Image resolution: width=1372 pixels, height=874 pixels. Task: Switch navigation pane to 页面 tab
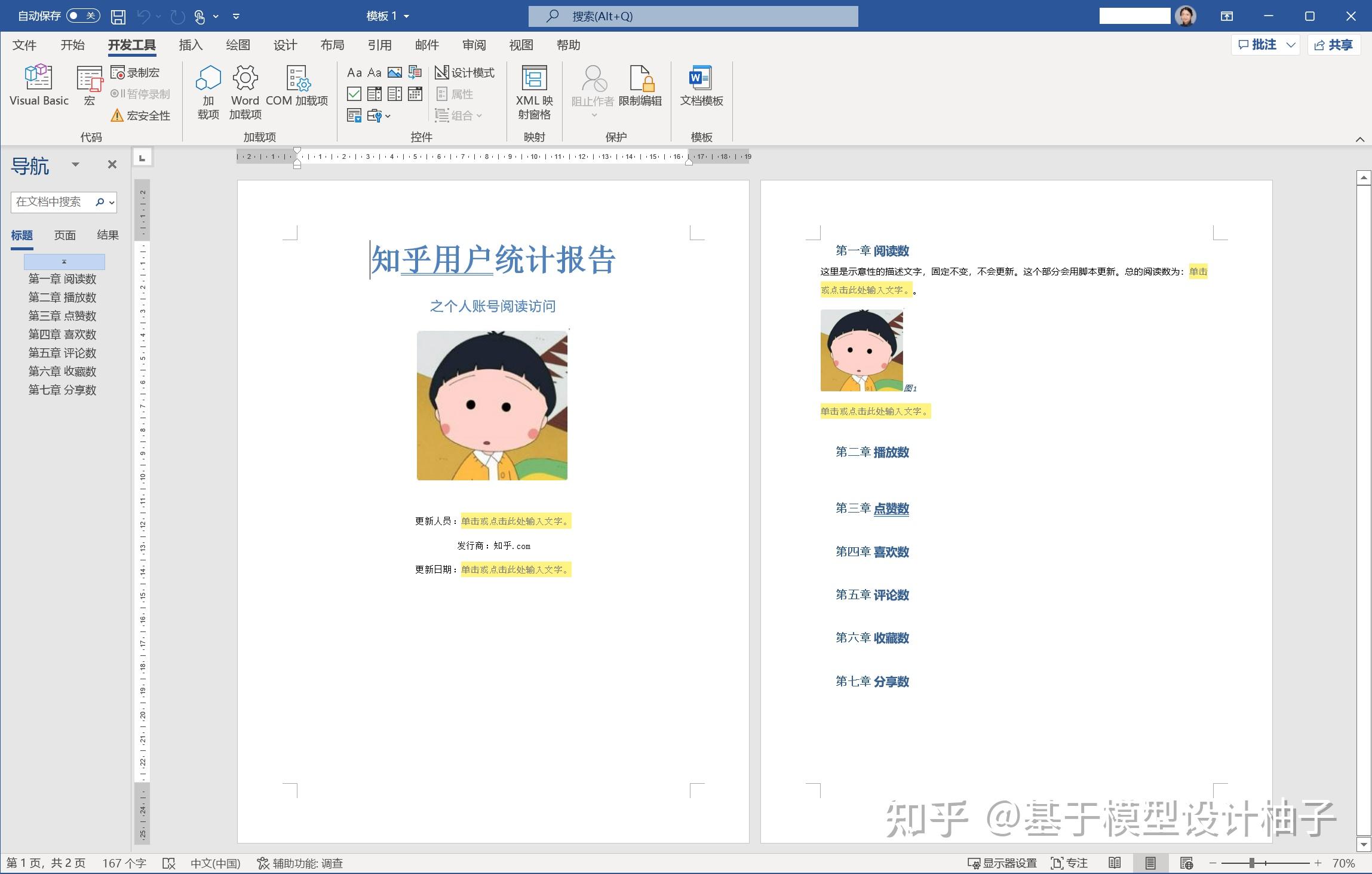point(65,235)
